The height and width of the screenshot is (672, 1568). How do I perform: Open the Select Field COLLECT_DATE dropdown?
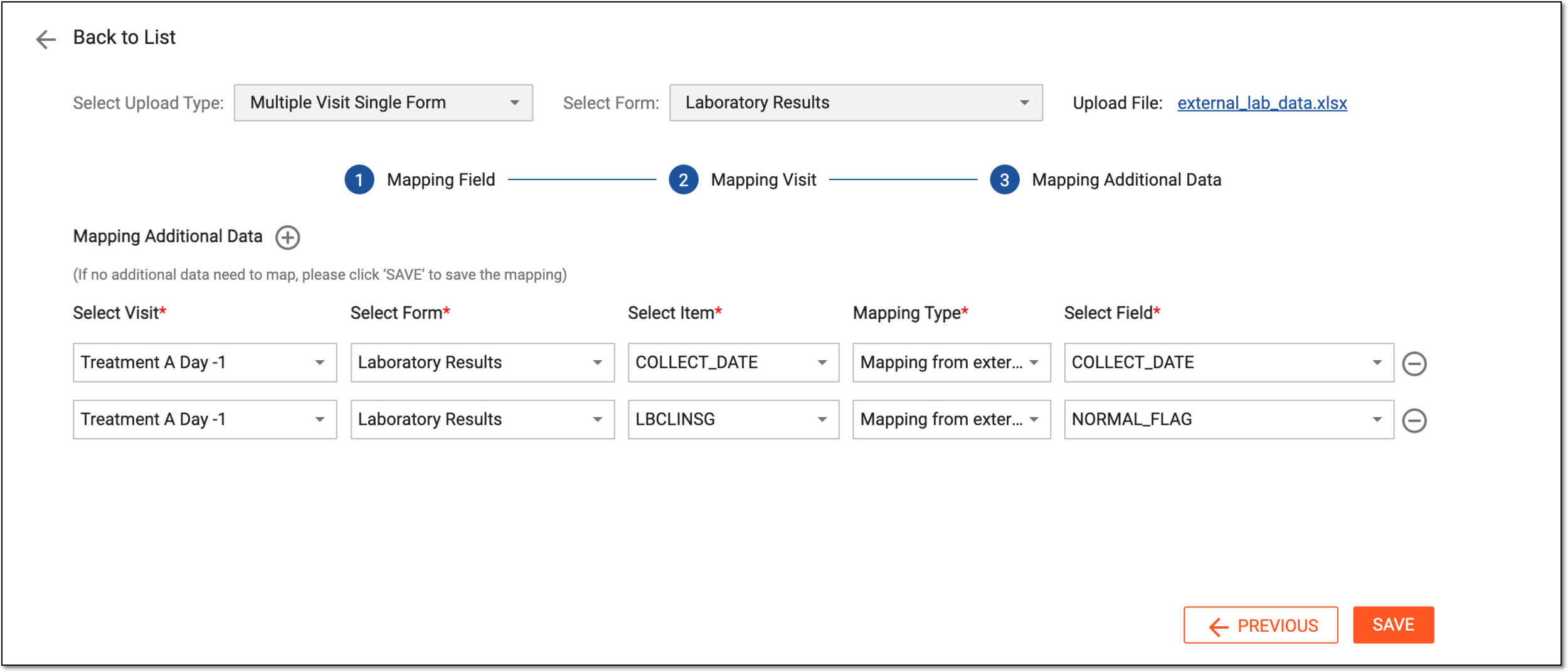click(1229, 363)
